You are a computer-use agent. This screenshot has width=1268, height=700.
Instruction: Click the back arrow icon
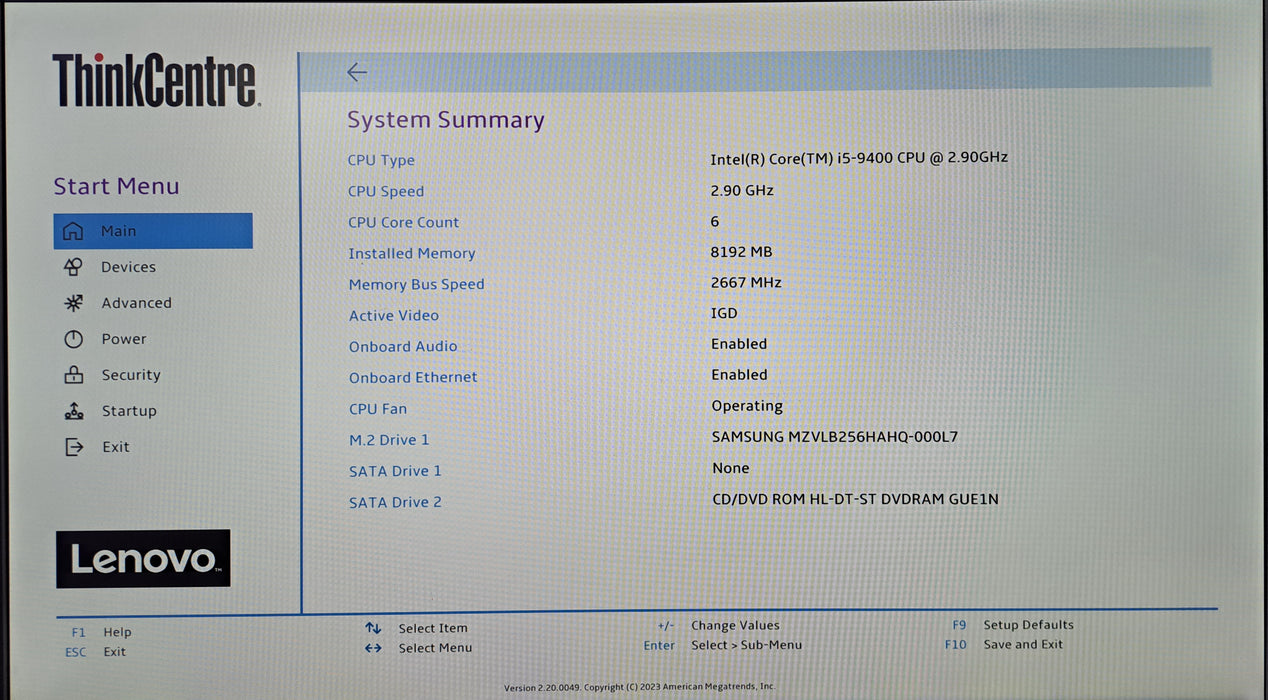(x=357, y=72)
